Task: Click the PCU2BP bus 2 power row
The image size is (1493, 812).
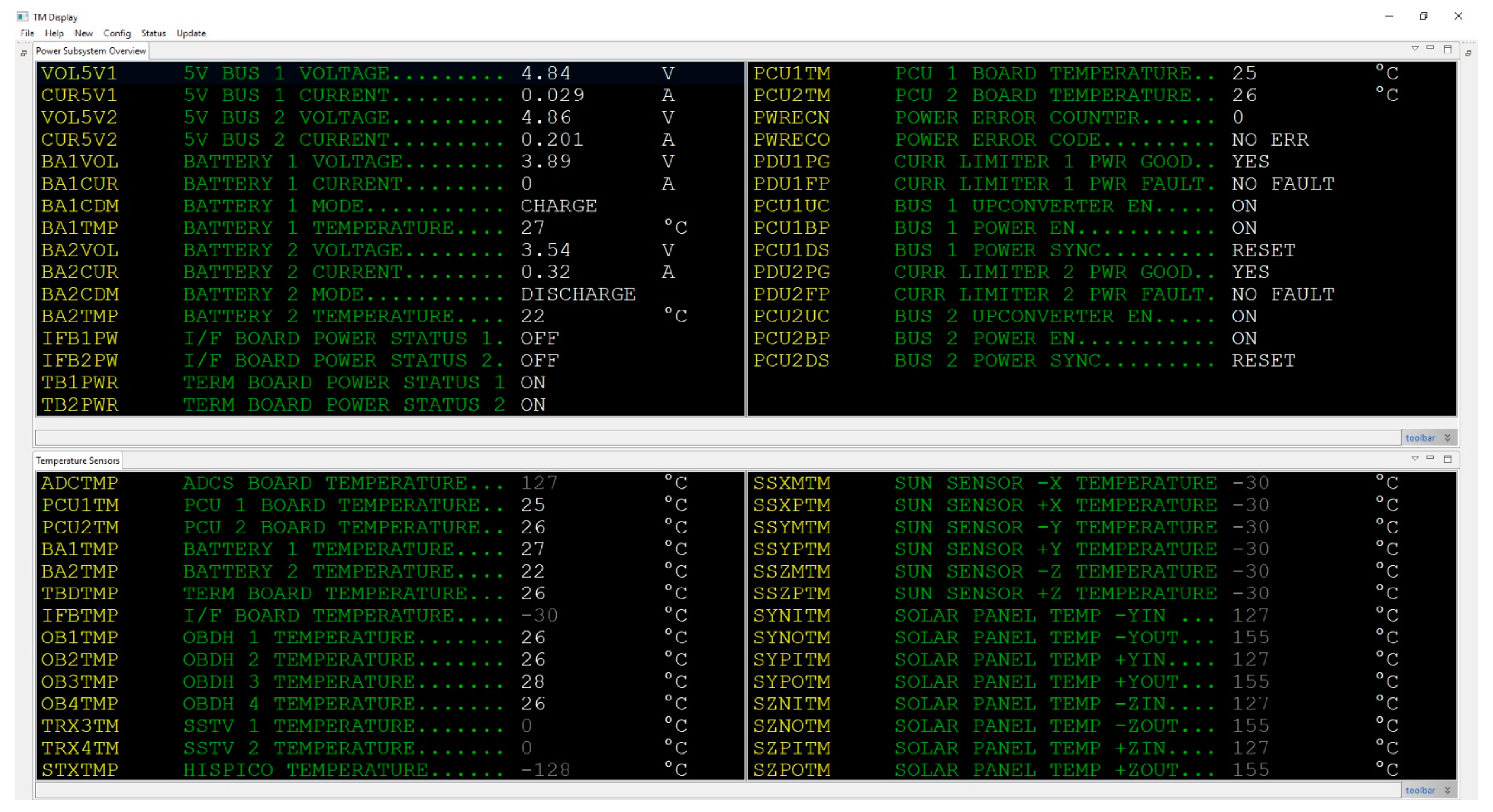Action: click(x=1102, y=339)
